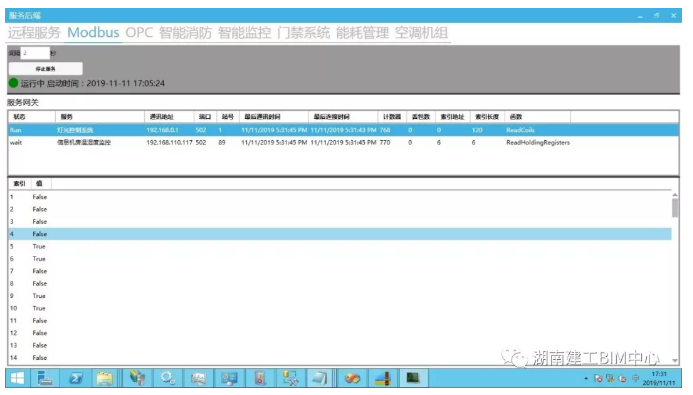Switch to the 智能消防 tab
Image resolution: width=693 pixels, height=395 pixels.
click(185, 33)
